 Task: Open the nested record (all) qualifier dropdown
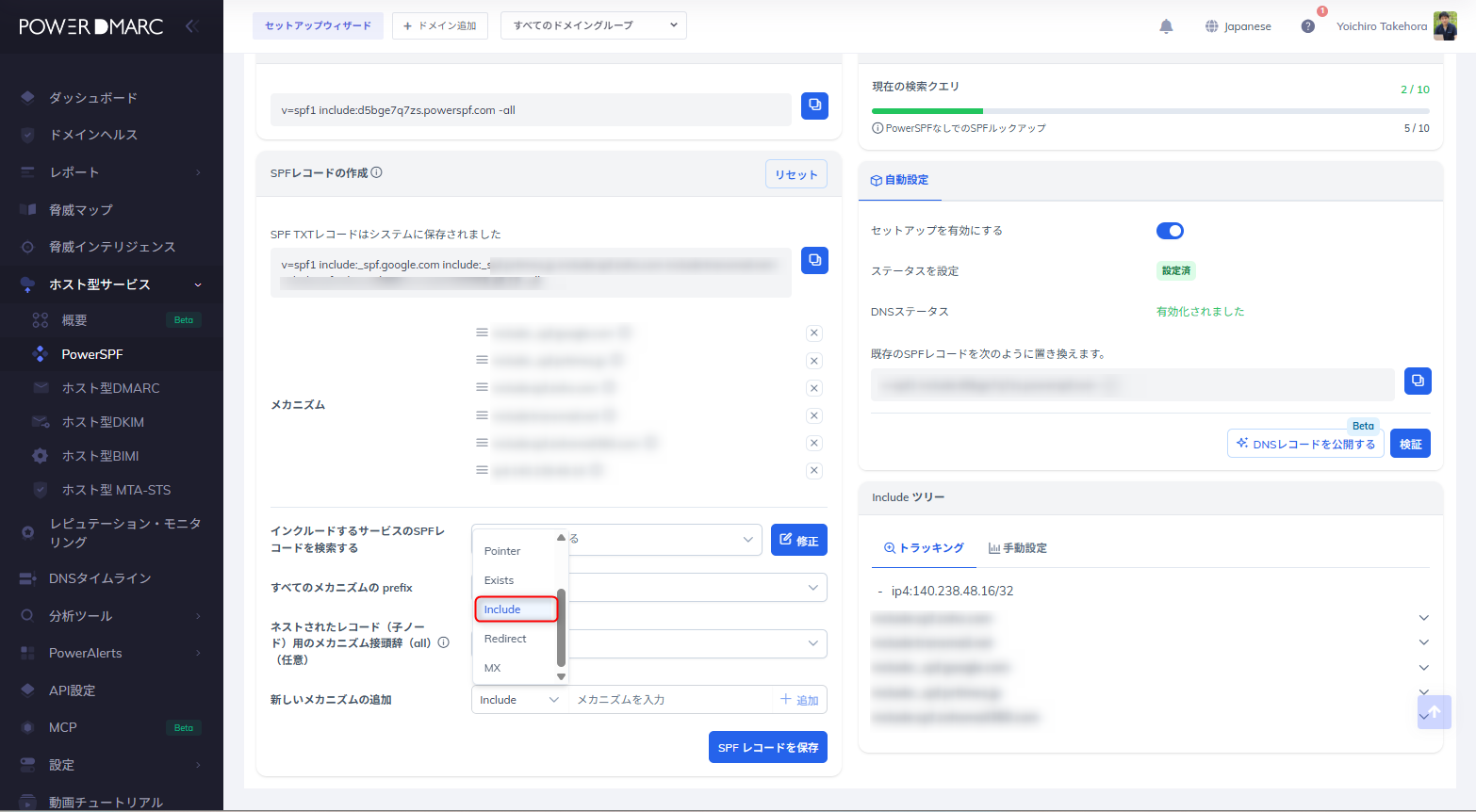(x=649, y=644)
